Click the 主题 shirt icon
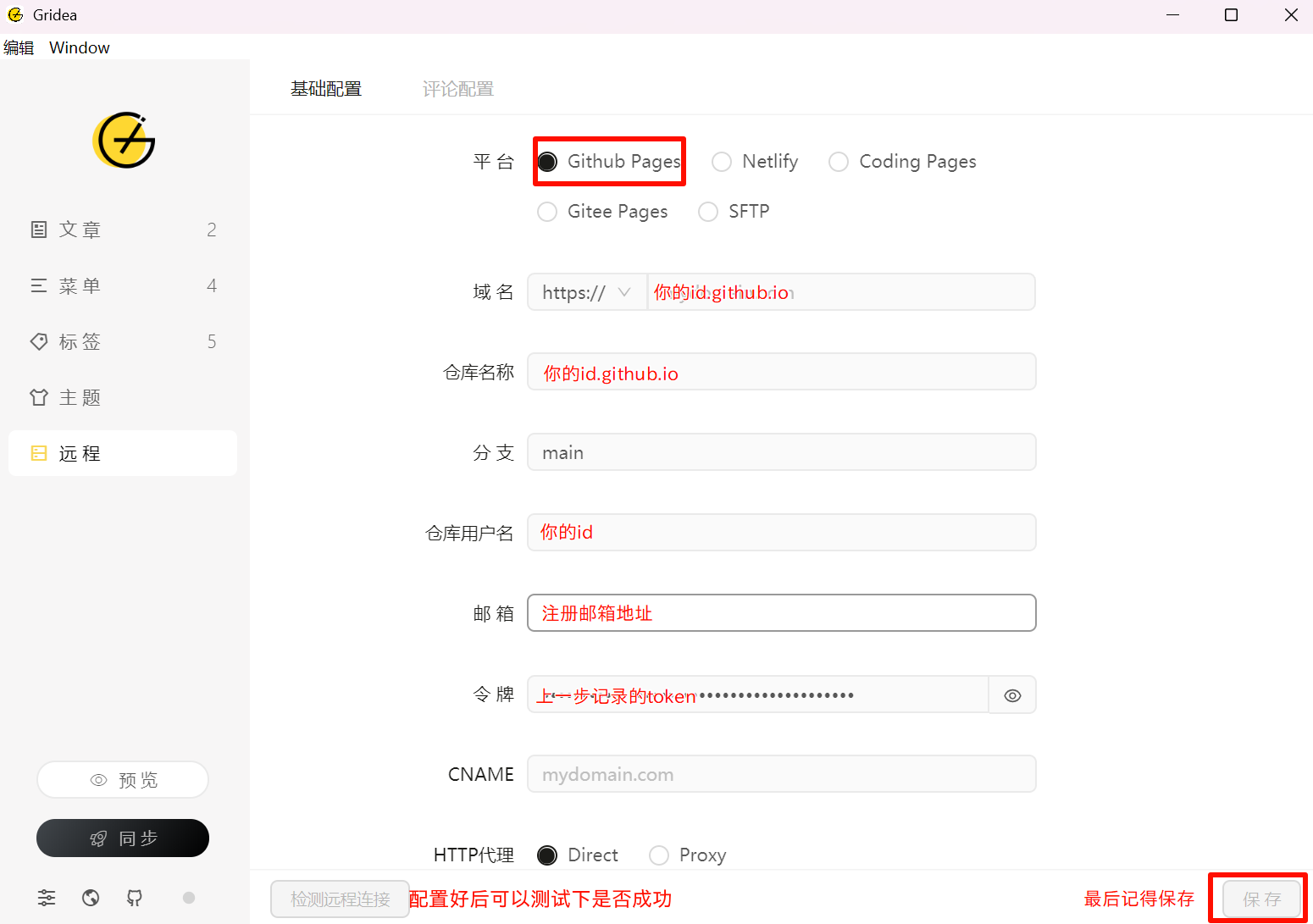The width and height of the screenshot is (1313, 924). coord(39,397)
